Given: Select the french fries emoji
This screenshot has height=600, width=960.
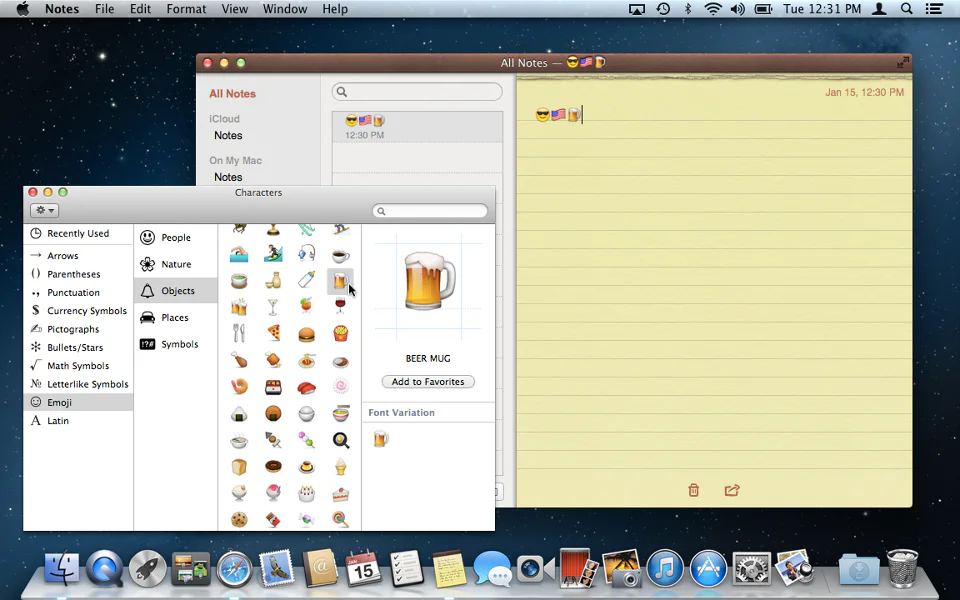Looking at the screenshot, I should click(x=340, y=334).
